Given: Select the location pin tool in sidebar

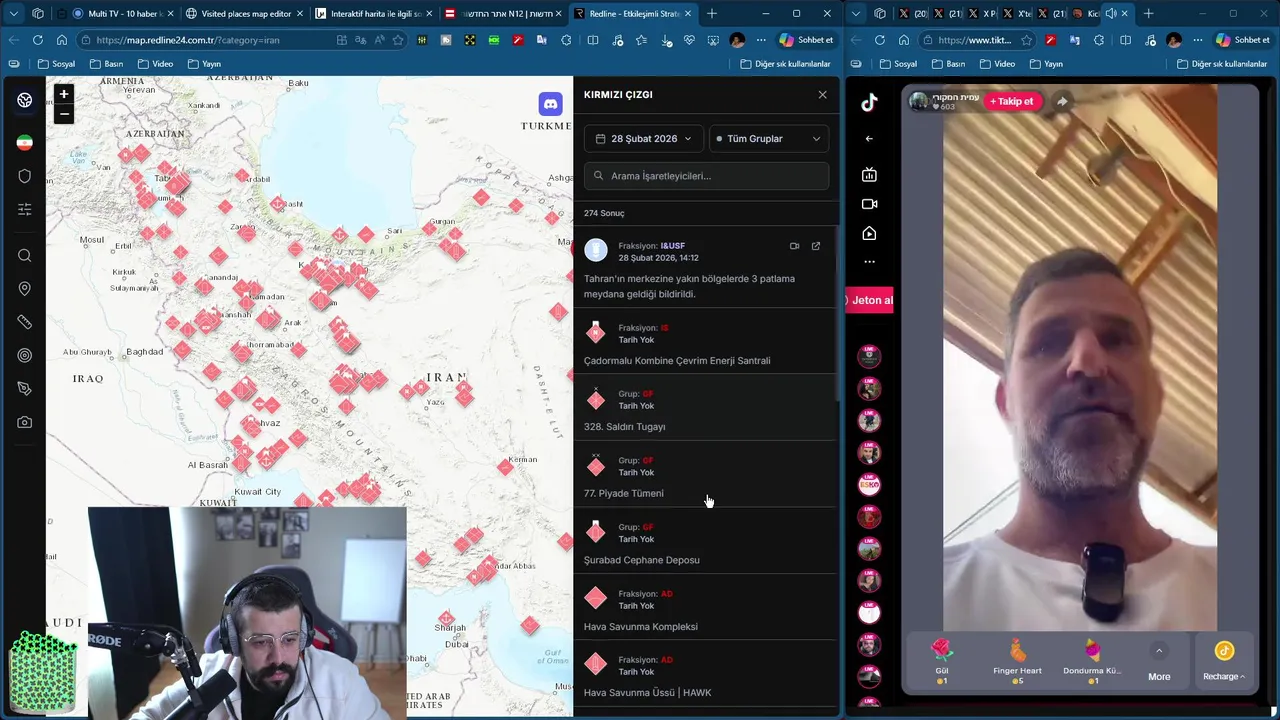Looking at the screenshot, I should pos(24,289).
